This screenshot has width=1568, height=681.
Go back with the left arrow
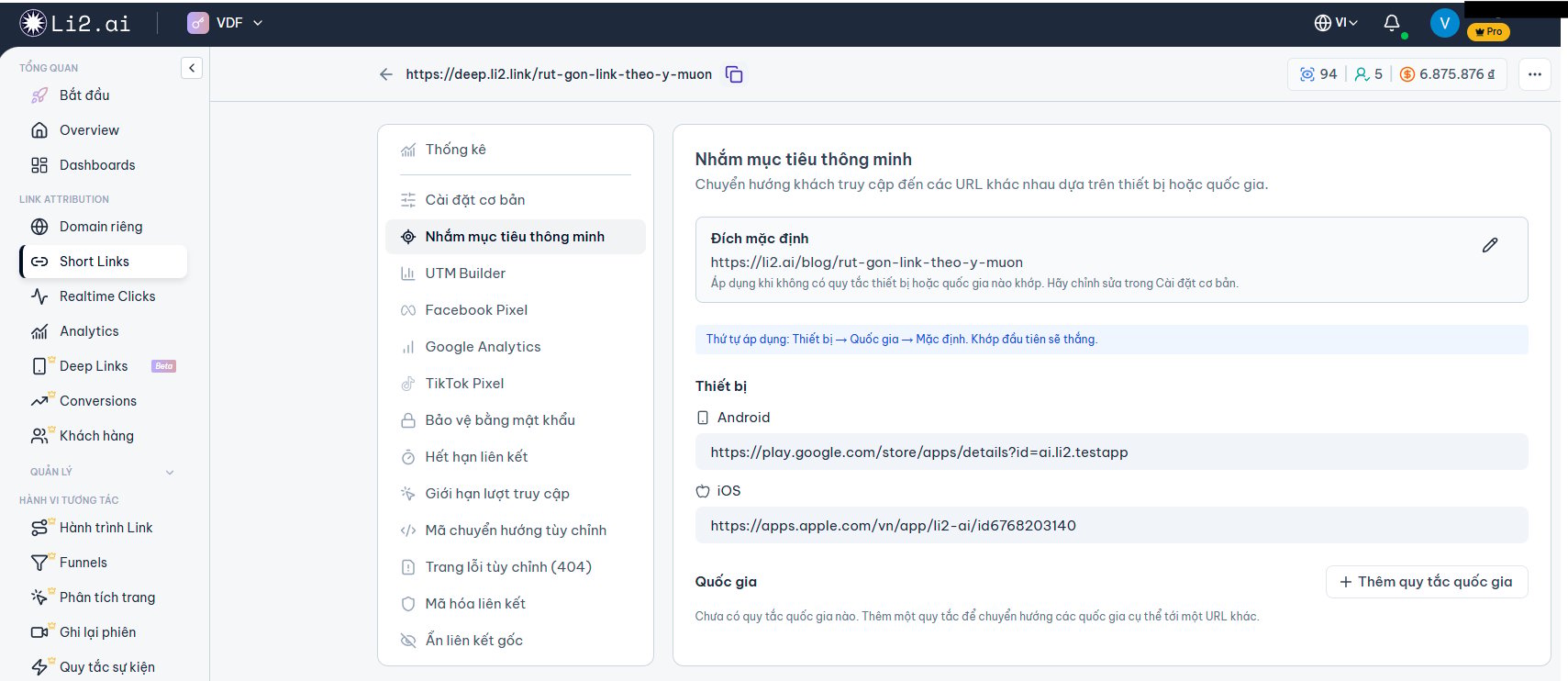point(386,74)
